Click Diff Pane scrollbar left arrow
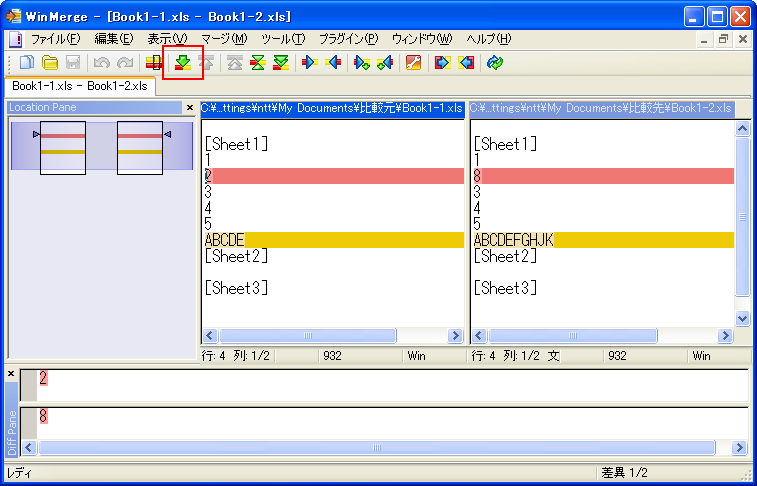The width and height of the screenshot is (757, 486). click(x=29, y=448)
